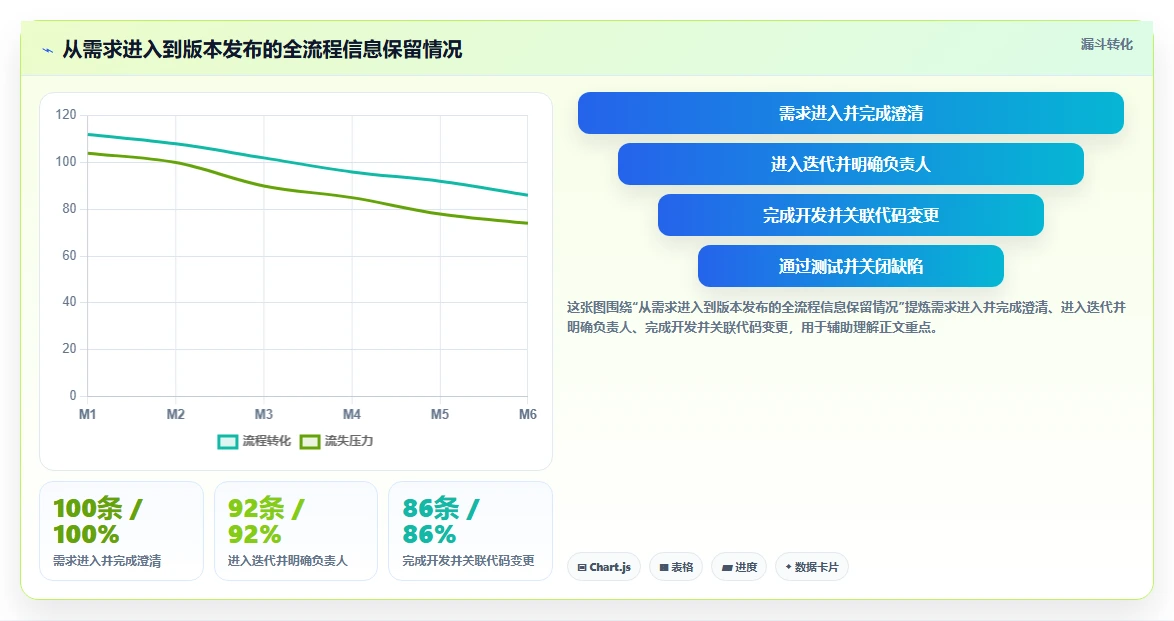
Task: Select the 进入迭代并明确负责人 funnel stage
Action: [x=851, y=164]
